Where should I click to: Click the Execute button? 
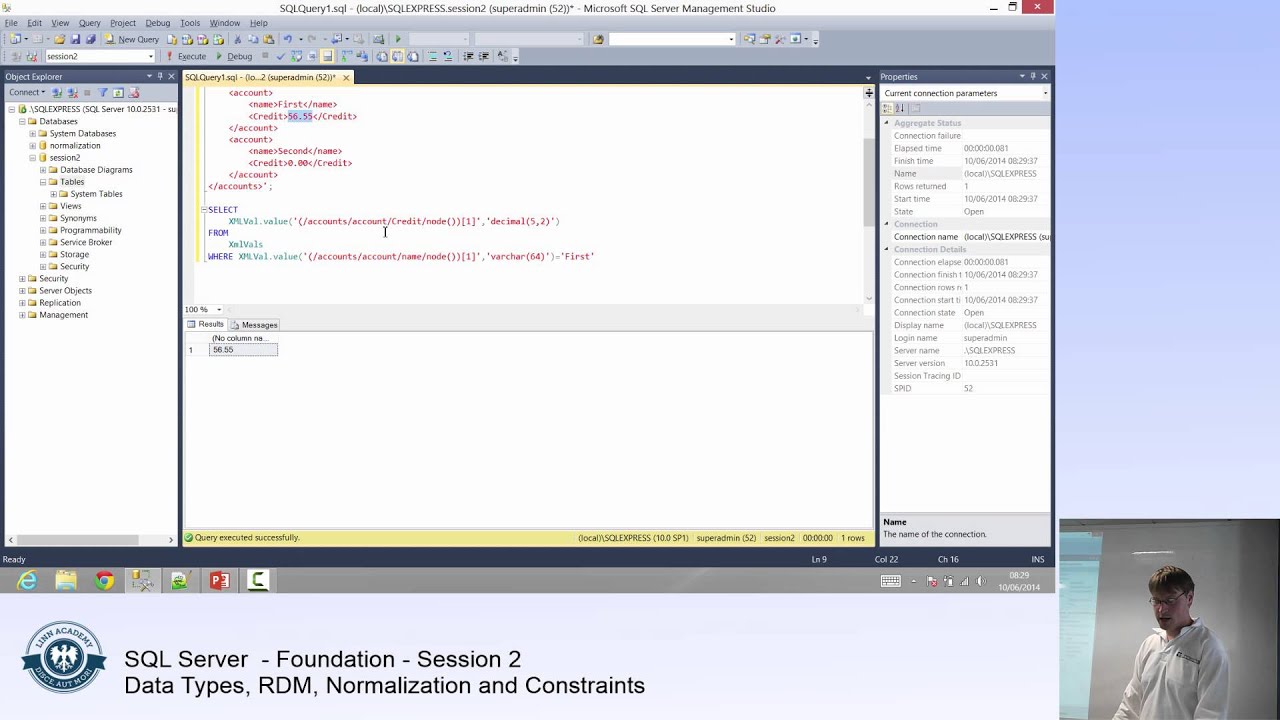pyautogui.click(x=186, y=56)
